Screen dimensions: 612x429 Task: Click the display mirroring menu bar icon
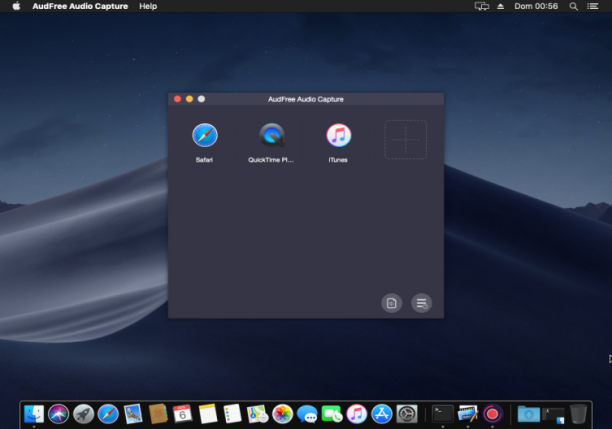coord(482,6)
